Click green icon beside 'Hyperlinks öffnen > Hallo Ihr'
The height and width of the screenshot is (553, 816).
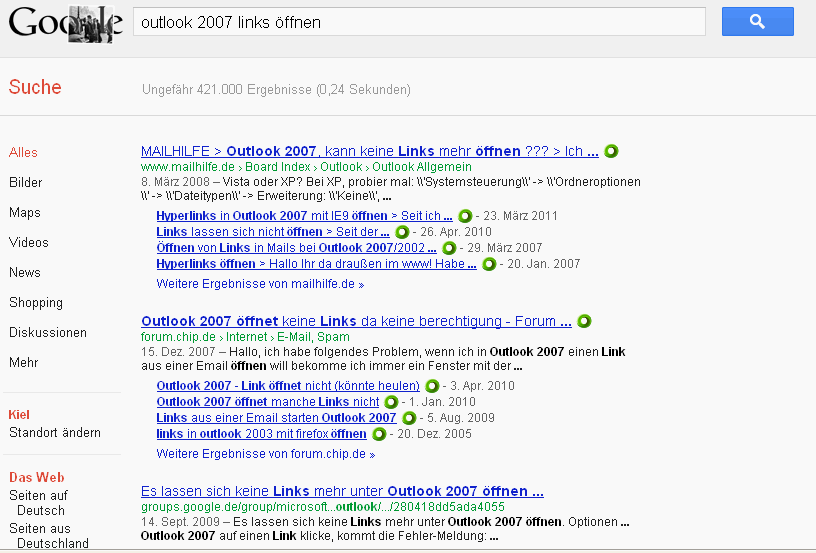tap(489, 264)
